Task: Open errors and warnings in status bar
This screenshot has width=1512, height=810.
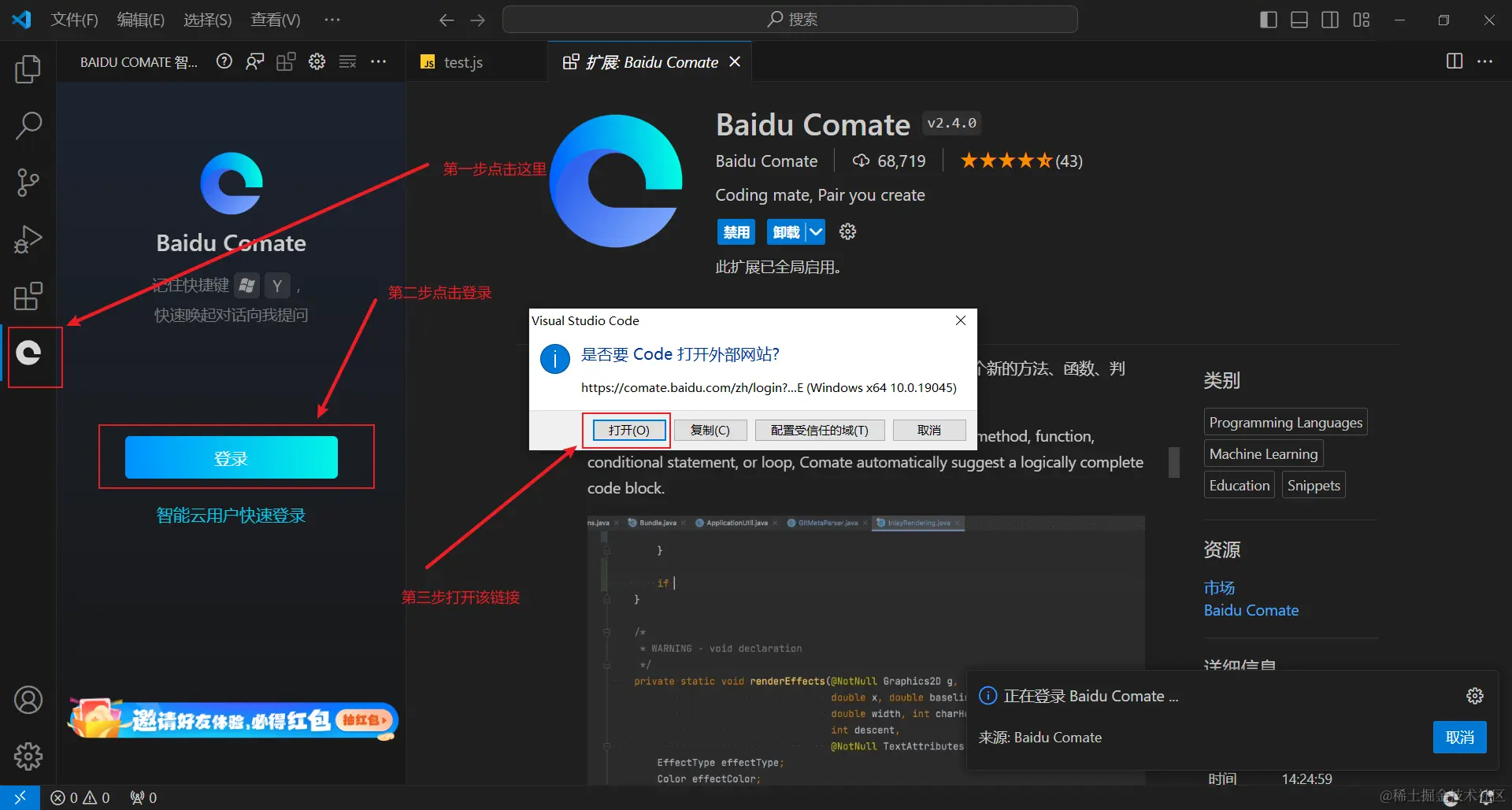Action: [80, 797]
